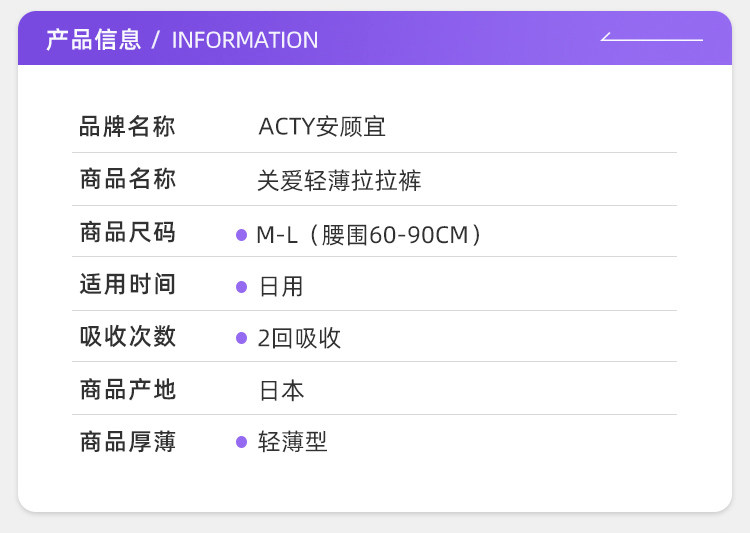Click the 适用时间 label
The width and height of the screenshot is (750, 533).
(x=127, y=285)
